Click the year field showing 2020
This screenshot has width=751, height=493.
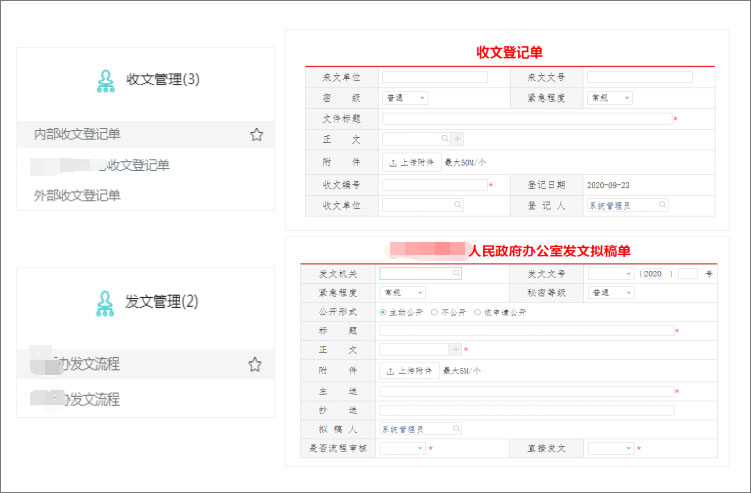pos(652,274)
